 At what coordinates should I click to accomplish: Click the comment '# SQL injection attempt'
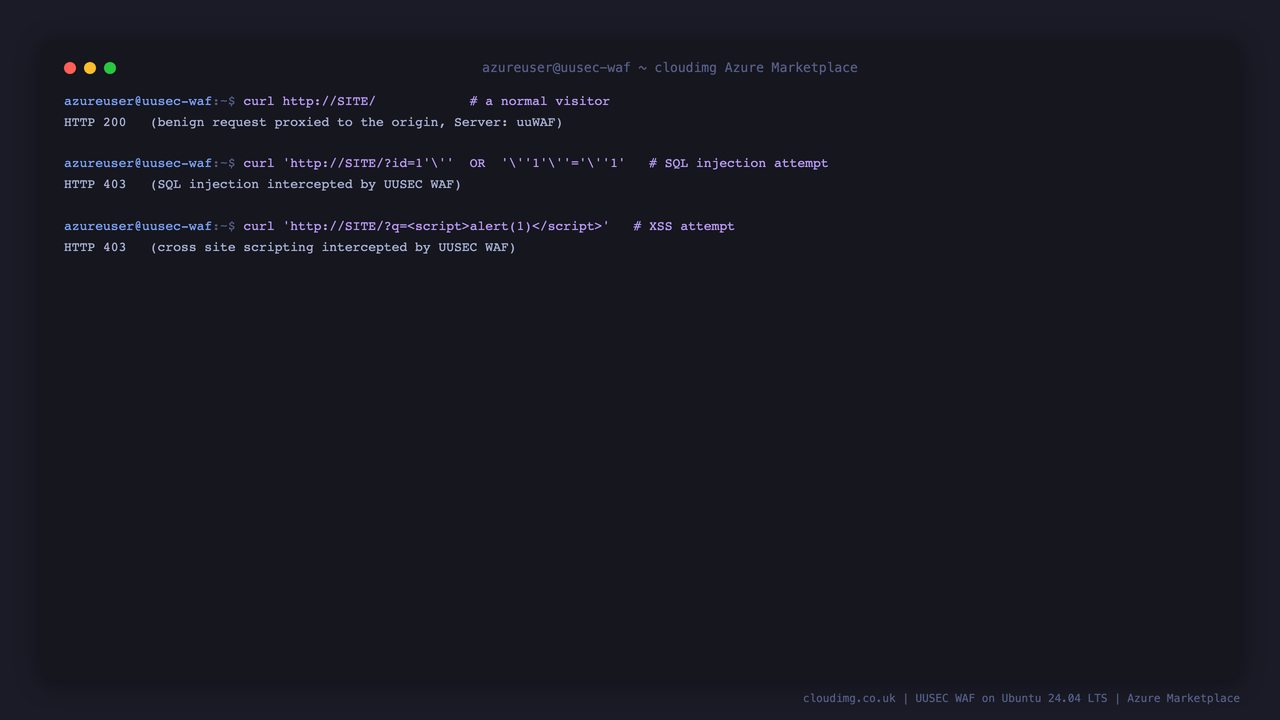click(x=738, y=163)
